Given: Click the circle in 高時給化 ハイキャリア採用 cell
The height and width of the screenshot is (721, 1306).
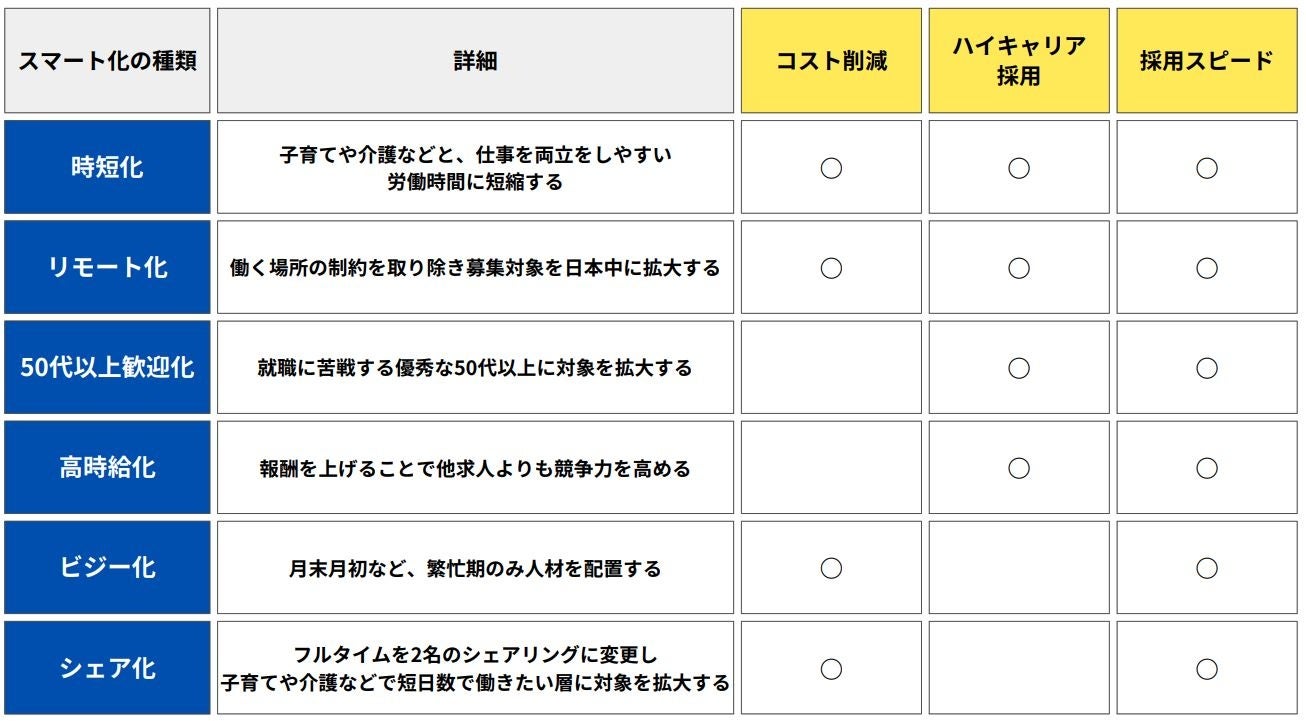Looking at the screenshot, I should 1019,468.
